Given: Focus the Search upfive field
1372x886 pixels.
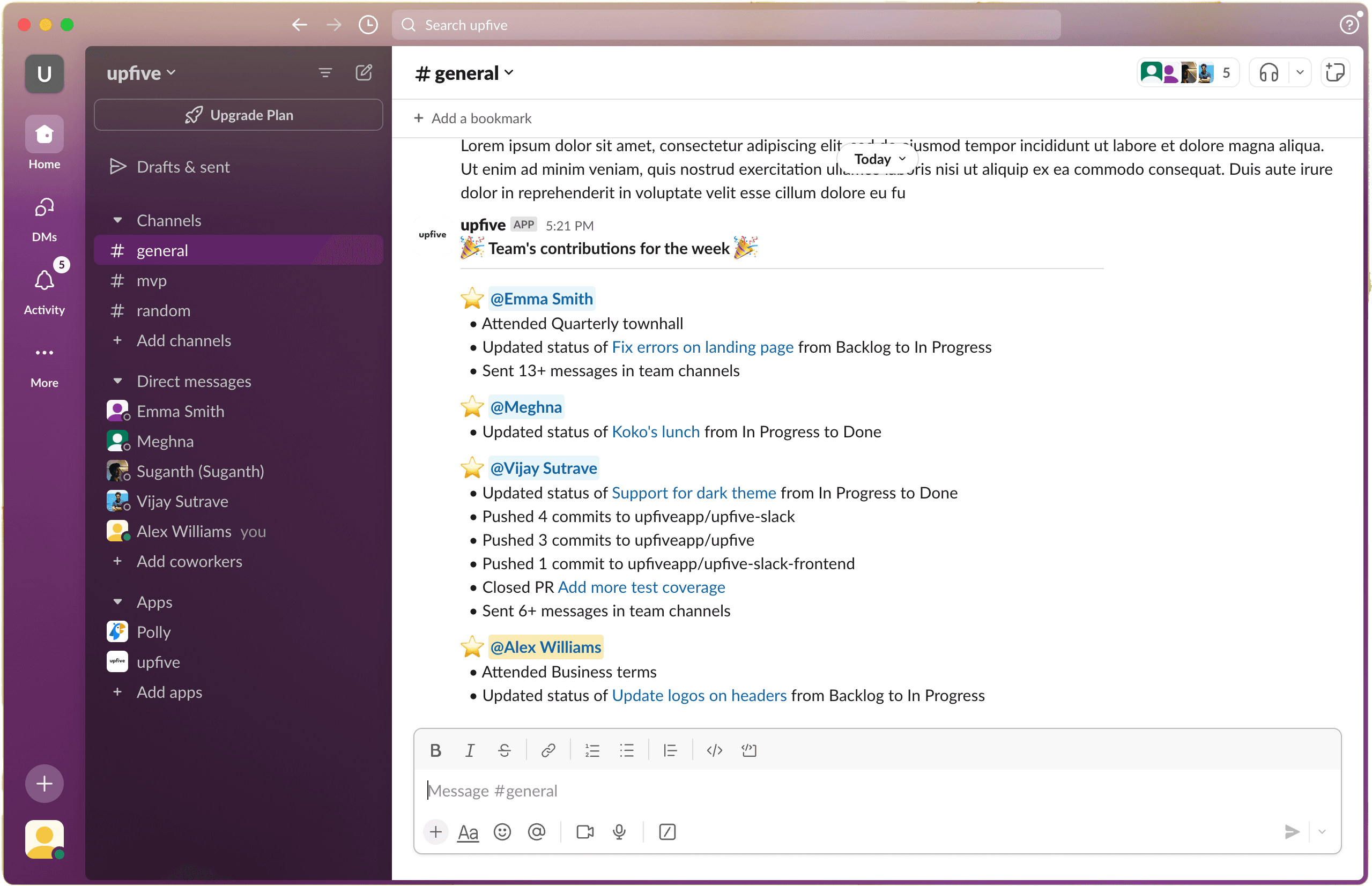Looking at the screenshot, I should 726,25.
